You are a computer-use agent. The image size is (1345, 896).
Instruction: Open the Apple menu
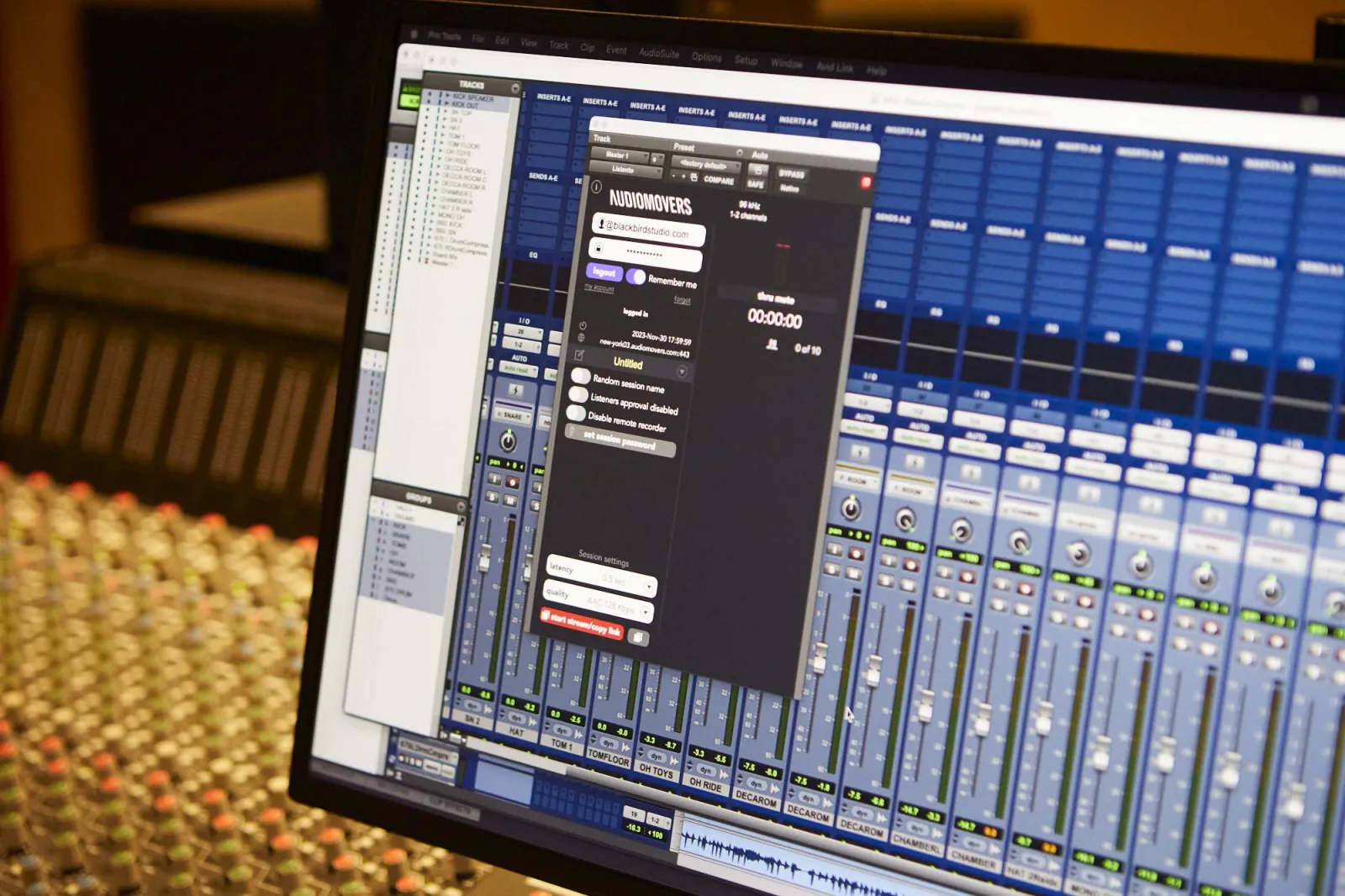point(413,34)
